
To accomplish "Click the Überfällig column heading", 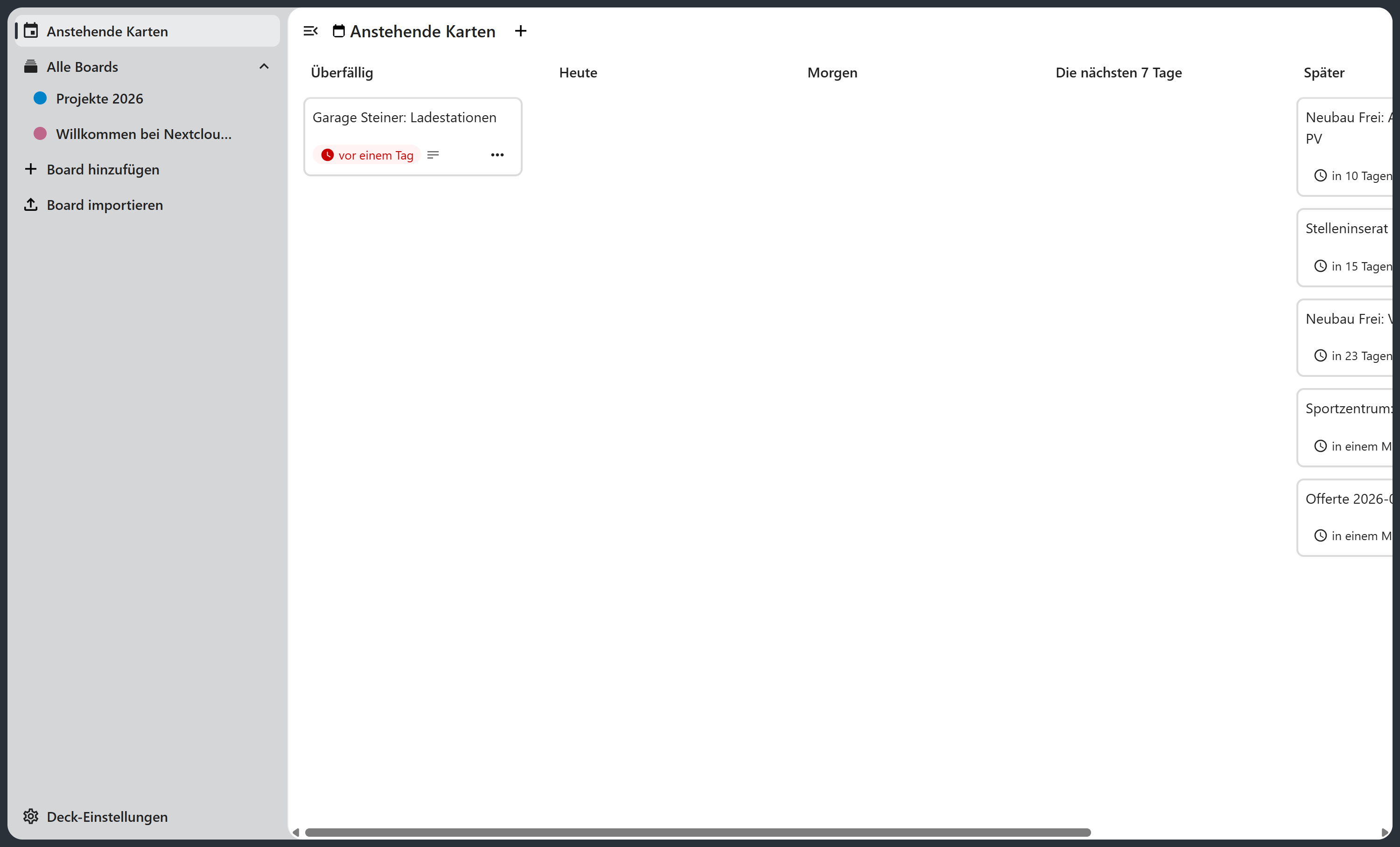I will 342,73.
